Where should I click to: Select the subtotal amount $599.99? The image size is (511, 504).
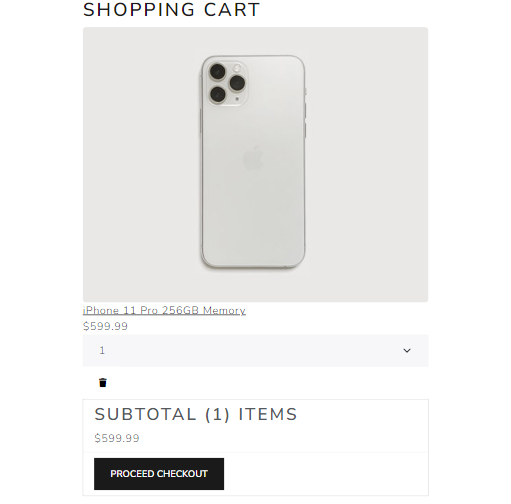click(x=117, y=438)
